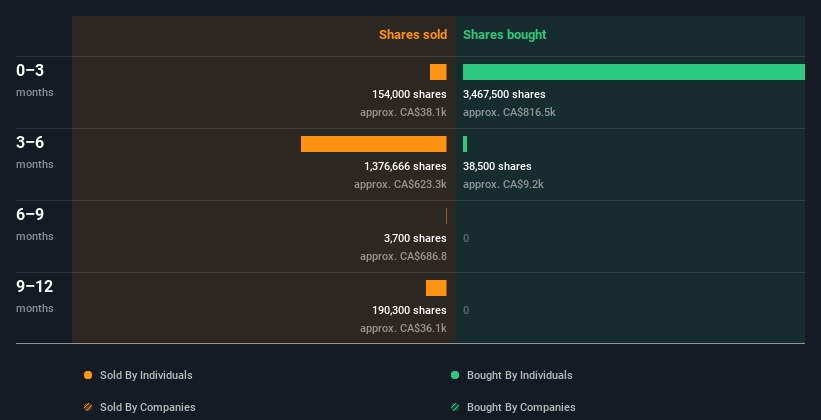Click the 3,700 shares value
Viewport: 821px width, 420px height.
pos(415,238)
